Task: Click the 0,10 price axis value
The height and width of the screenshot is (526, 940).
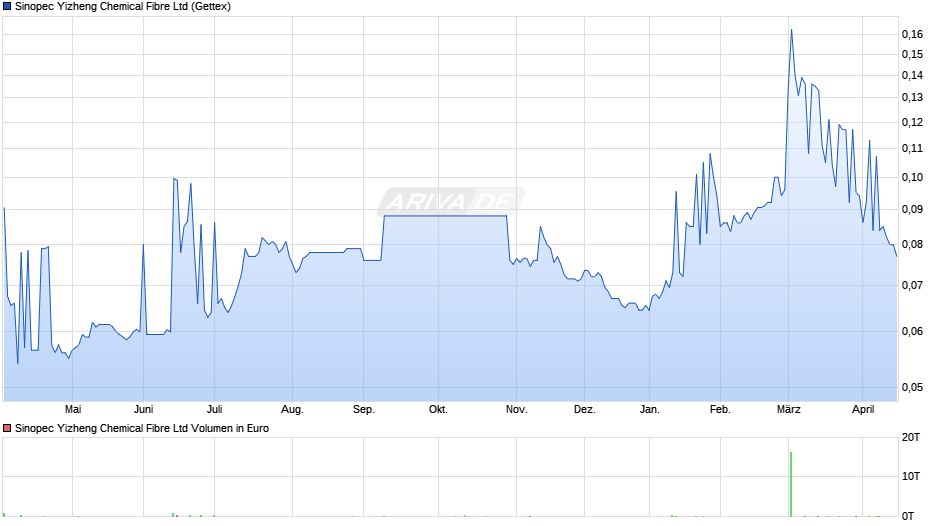Action: (912, 178)
